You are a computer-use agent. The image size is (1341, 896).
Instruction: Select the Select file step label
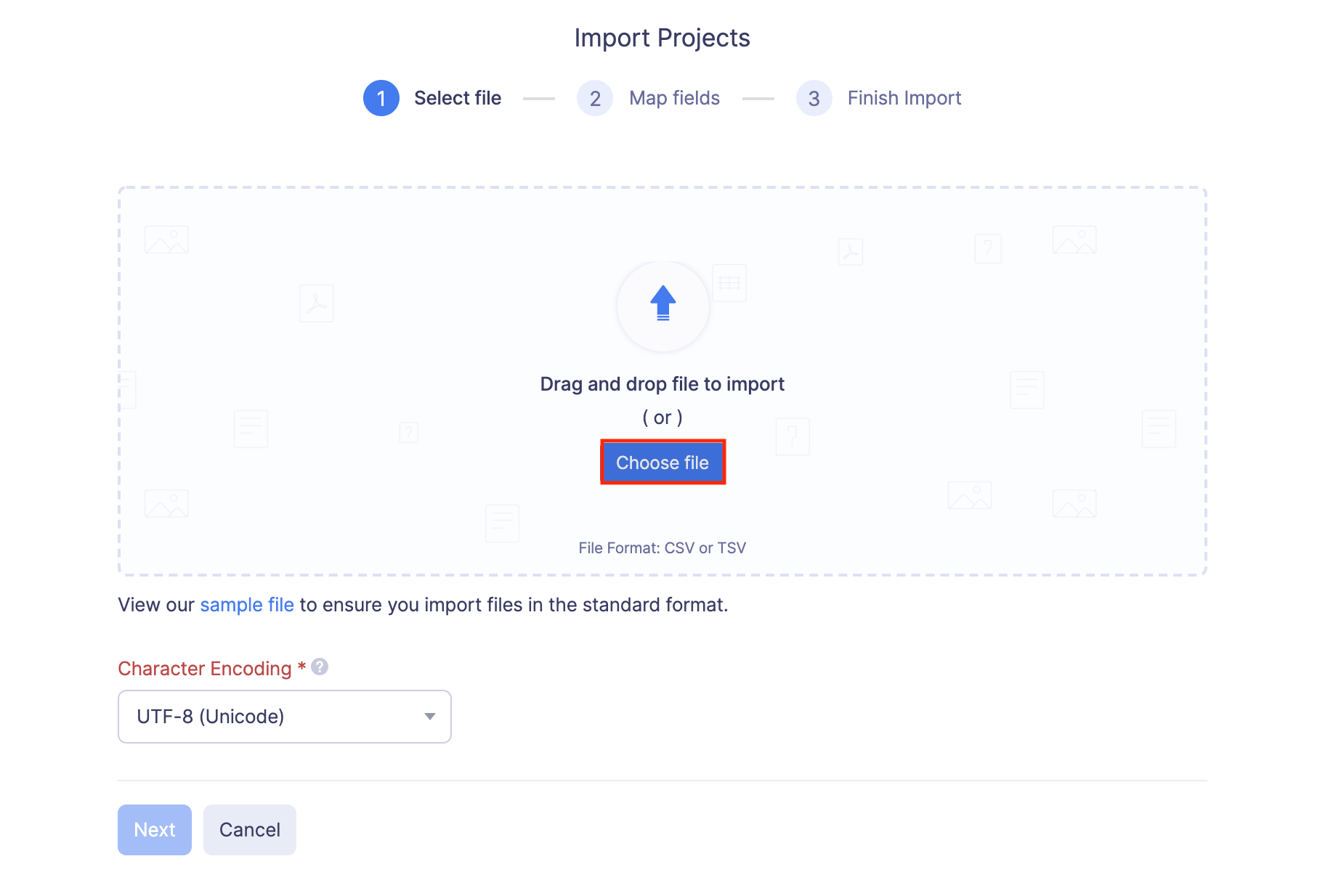pyautogui.click(x=458, y=97)
